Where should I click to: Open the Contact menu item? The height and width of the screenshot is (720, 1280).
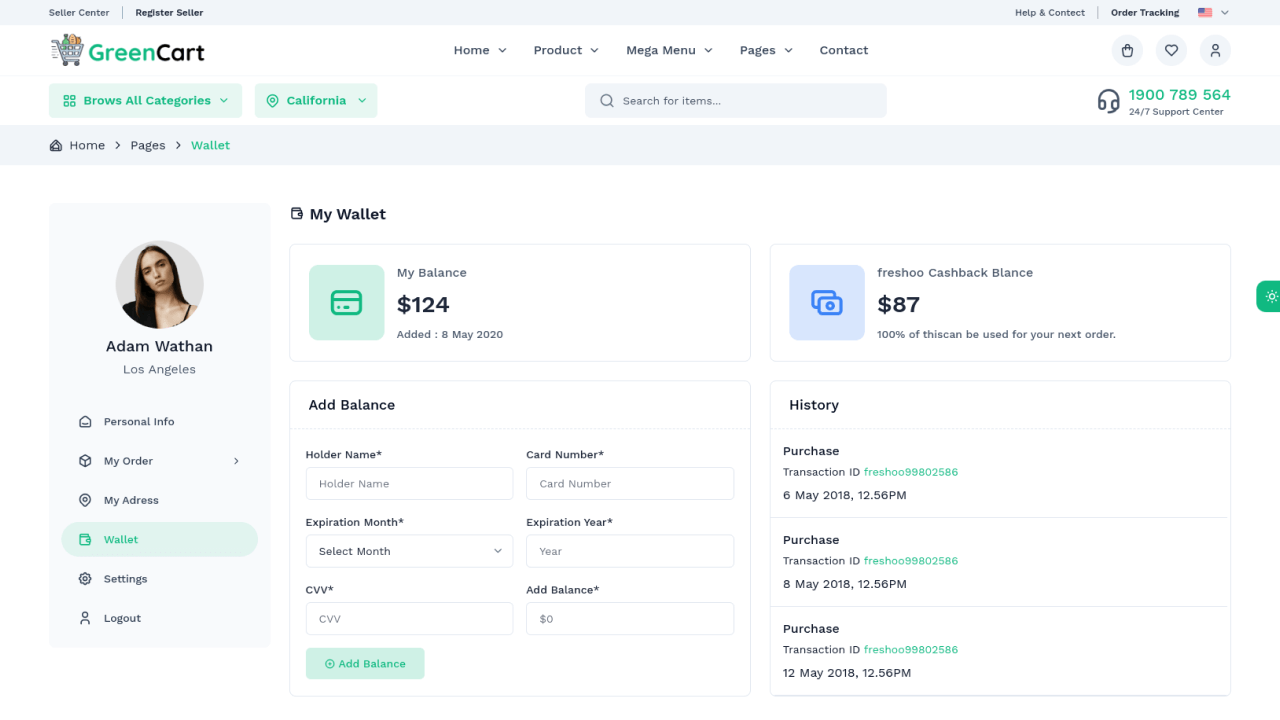click(844, 50)
